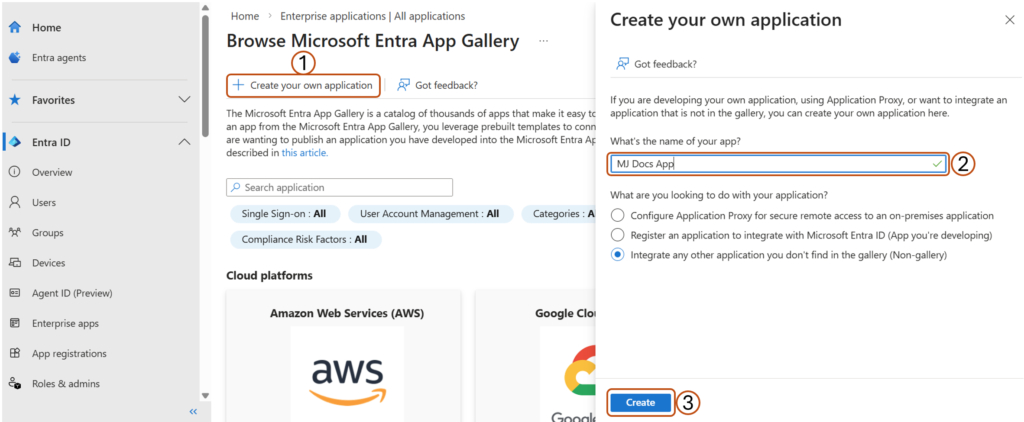Open Entra agents from sidebar icon
The width and height of the screenshot is (1024, 422).
[15, 58]
